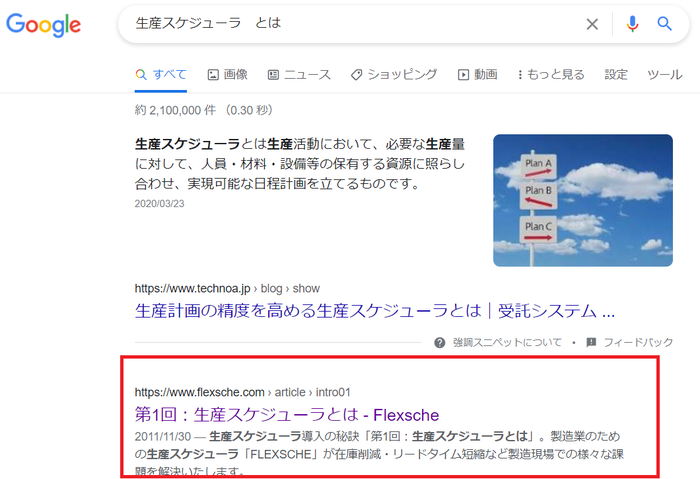Switch to the ニュース tab
The width and height of the screenshot is (700, 479).
pos(299,74)
